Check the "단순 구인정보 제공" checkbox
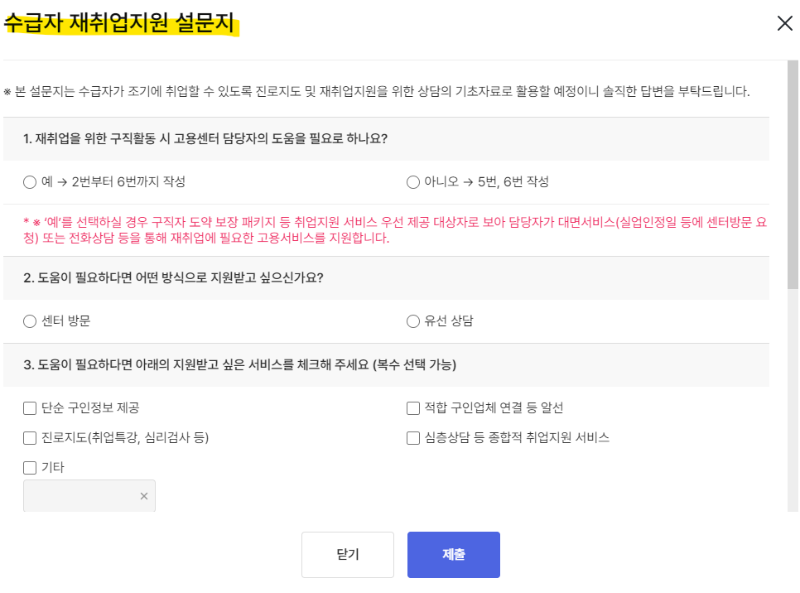 28,408
